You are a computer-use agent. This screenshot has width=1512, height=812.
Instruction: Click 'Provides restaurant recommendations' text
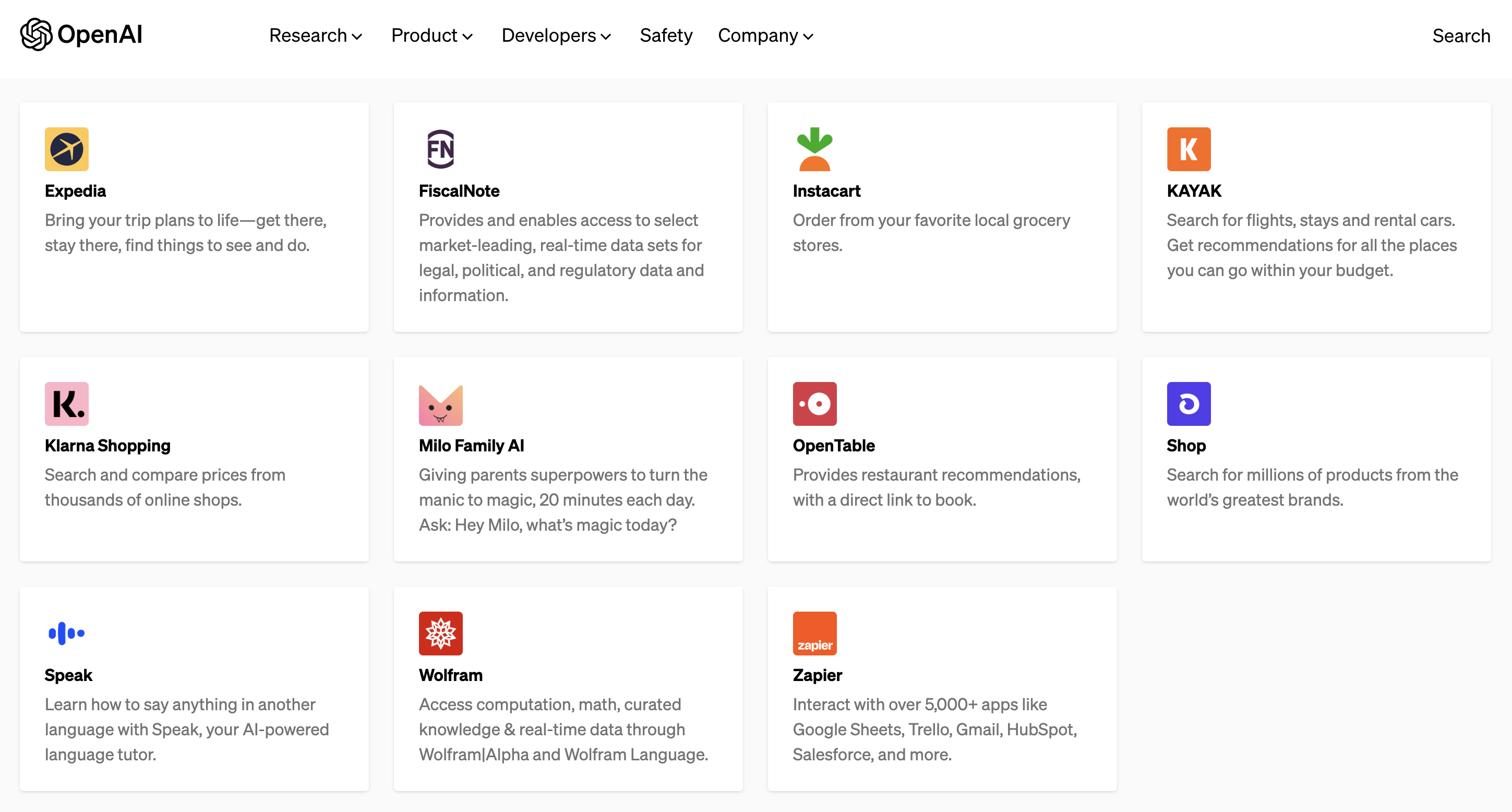click(x=937, y=487)
